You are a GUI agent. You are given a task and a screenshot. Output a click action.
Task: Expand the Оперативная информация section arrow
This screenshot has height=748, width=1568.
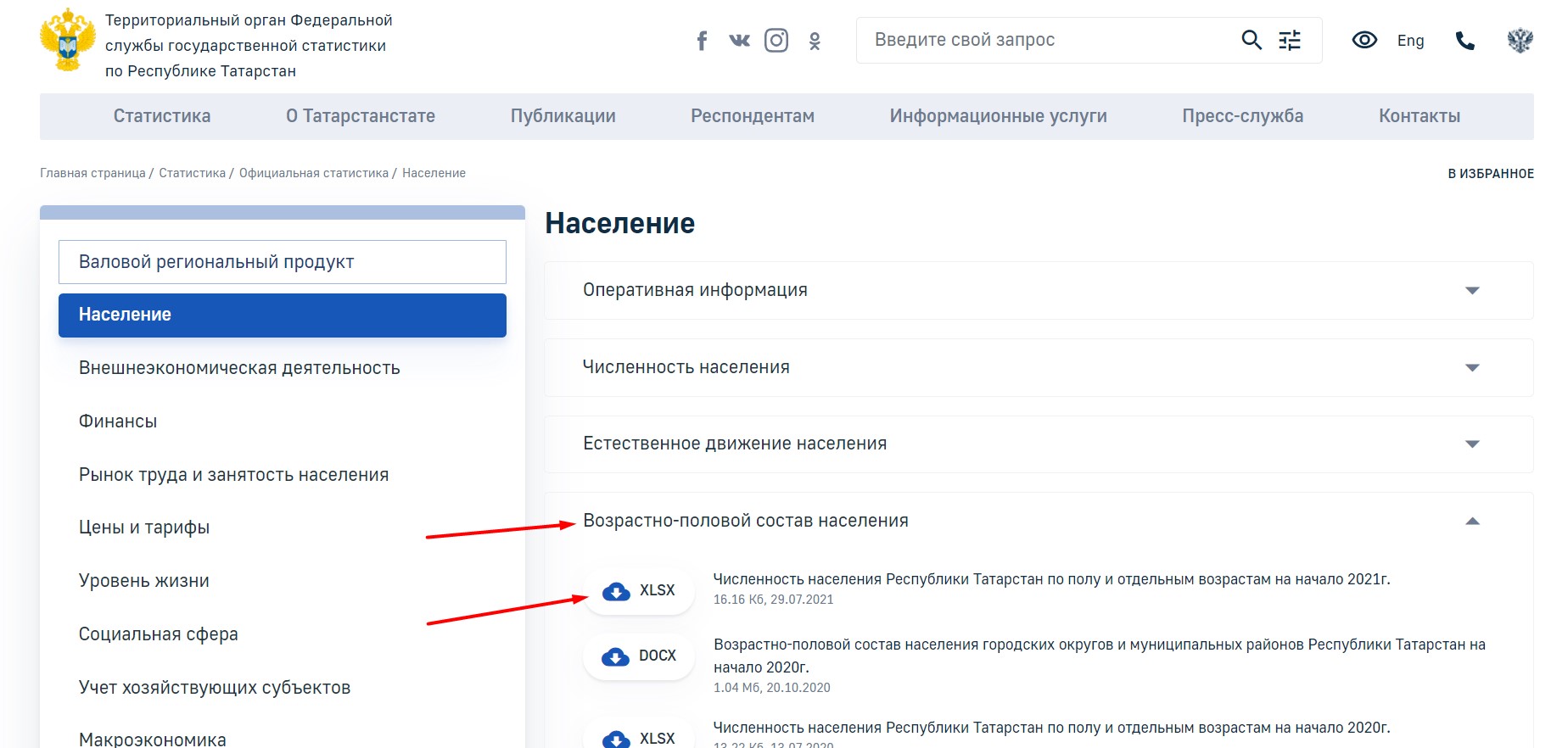point(1472,291)
